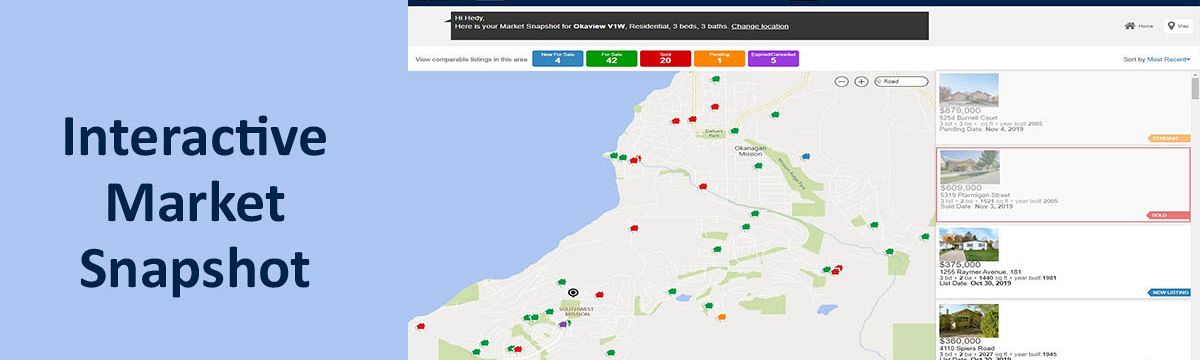Filter by Sold 20 listings
Image resolution: width=1200 pixels, height=360 pixels.
point(666,58)
